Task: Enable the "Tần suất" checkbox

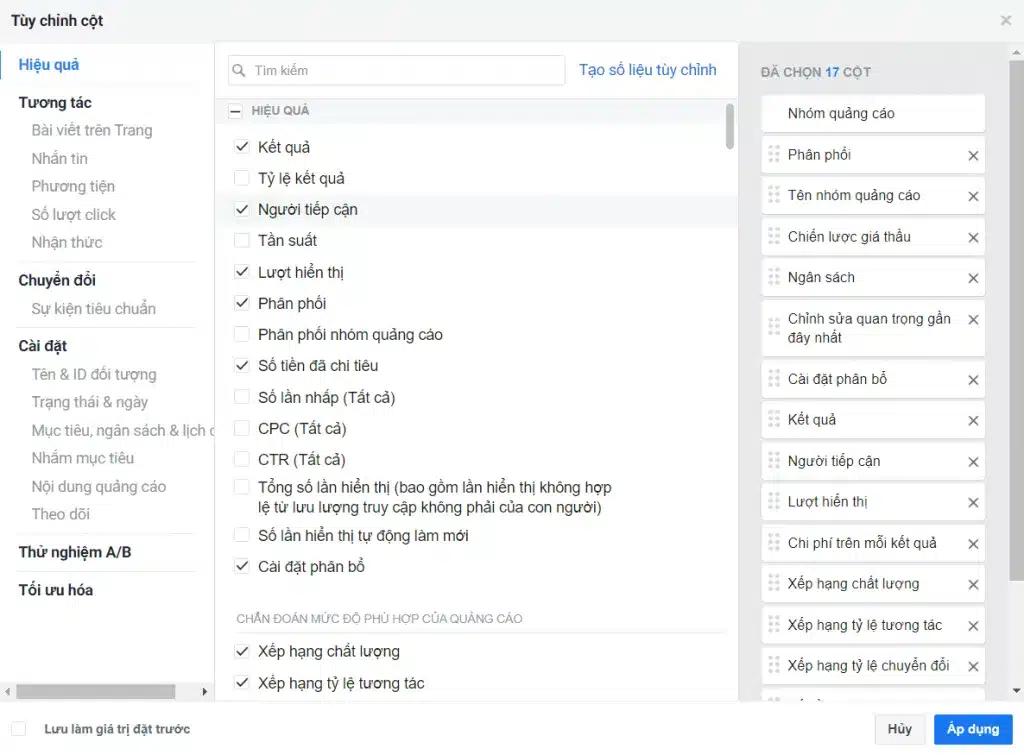Action: (x=241, y=240)
